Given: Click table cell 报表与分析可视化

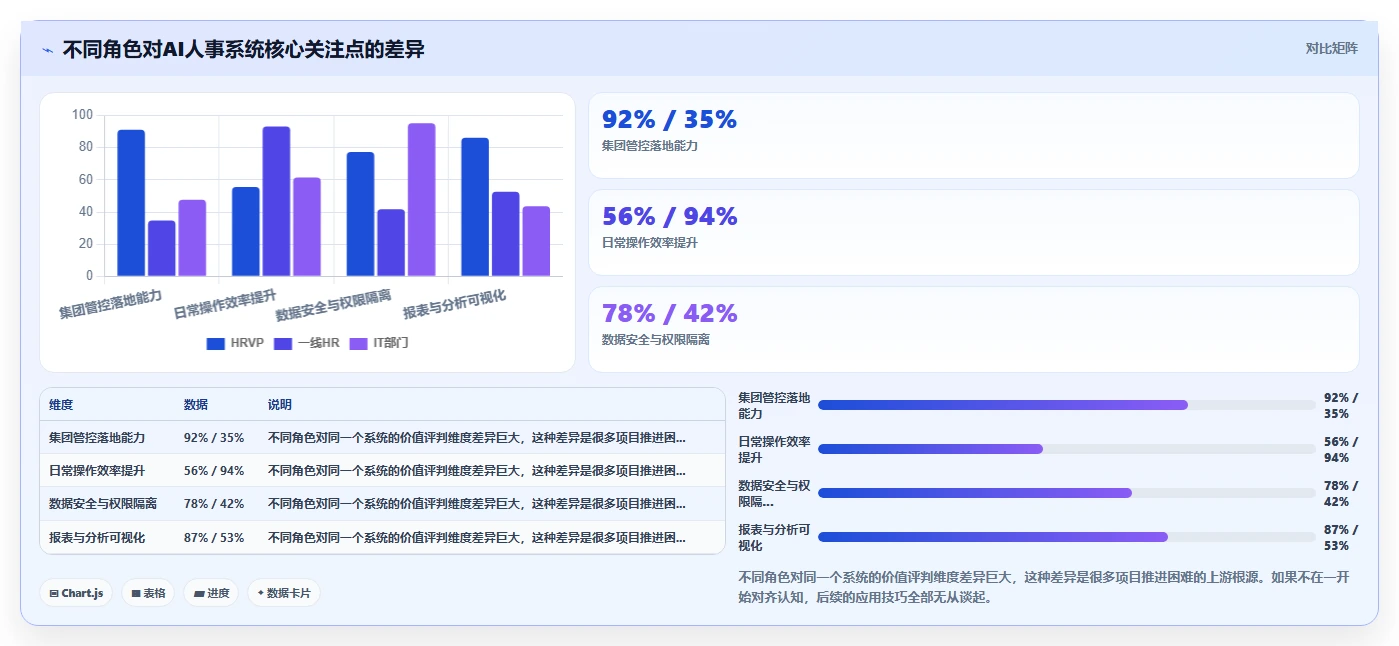Looking at the screenshot, I should click(97, 538).
